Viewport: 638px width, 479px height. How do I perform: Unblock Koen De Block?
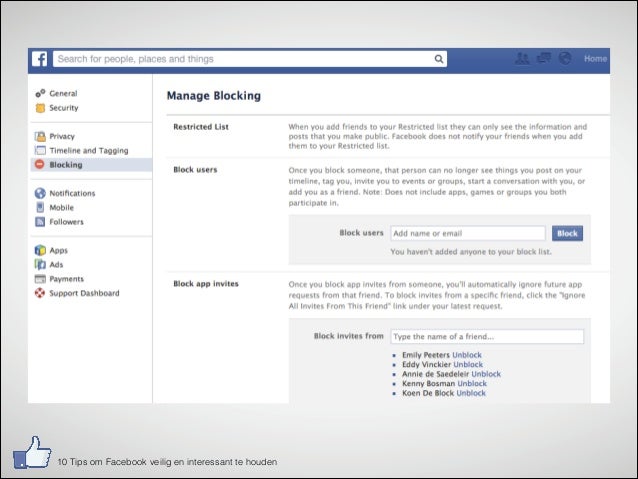coord(471,393)
